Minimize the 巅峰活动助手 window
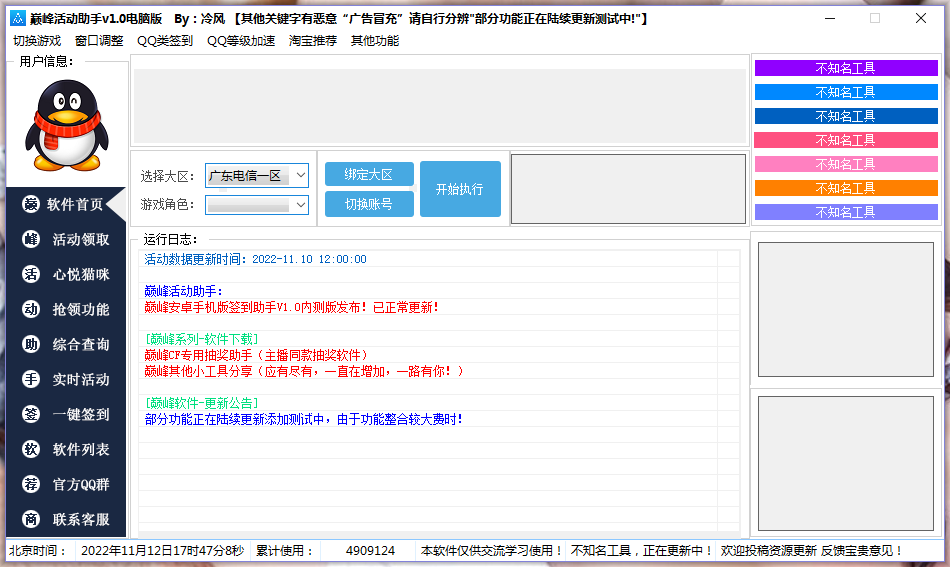The height and width of the screenshot is (567, 950). (x=830, y=19)
